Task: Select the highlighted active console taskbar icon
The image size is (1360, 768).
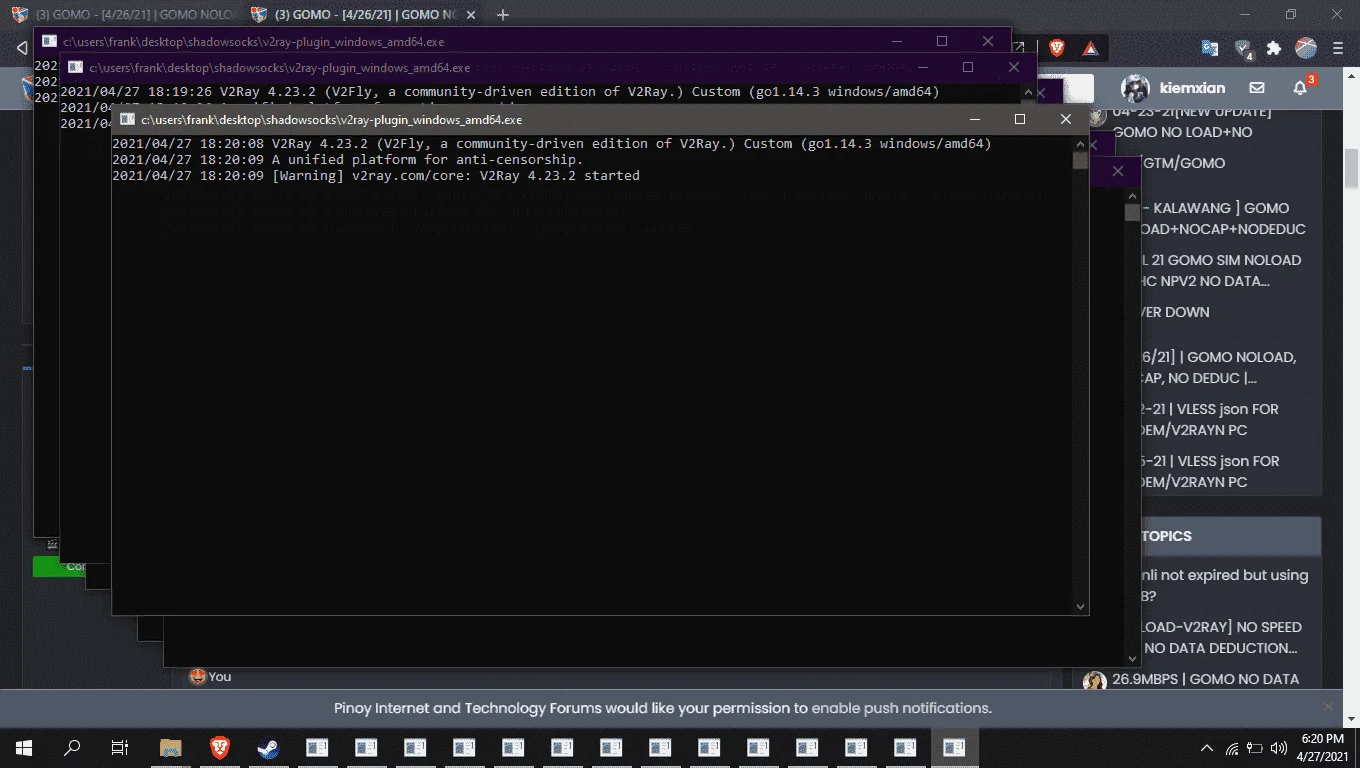Action: coord(954,748)
